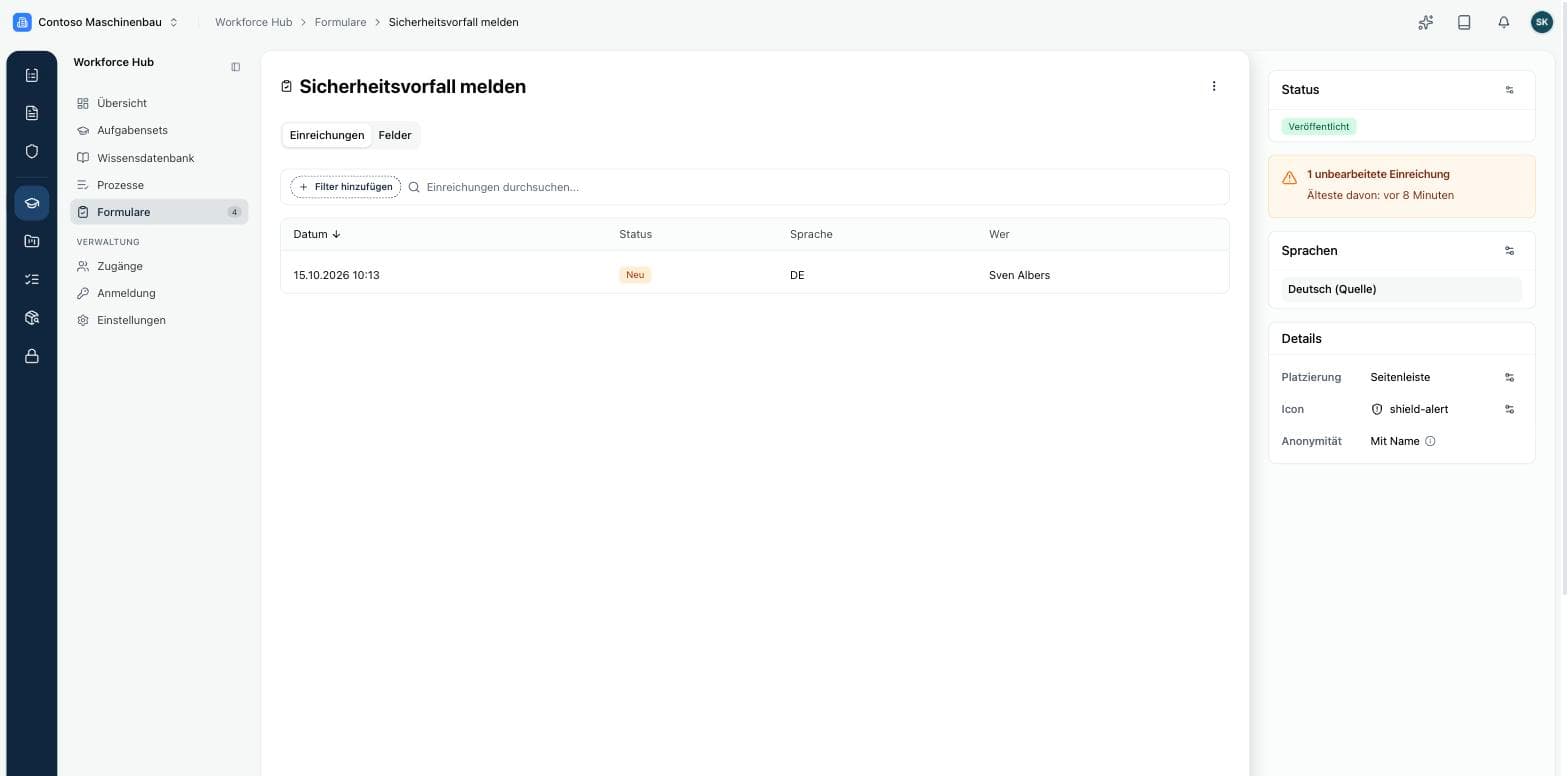Click the Neu status badge
Screen dimensions: 1568x776
pyautogui.click(x=635, y=275)
